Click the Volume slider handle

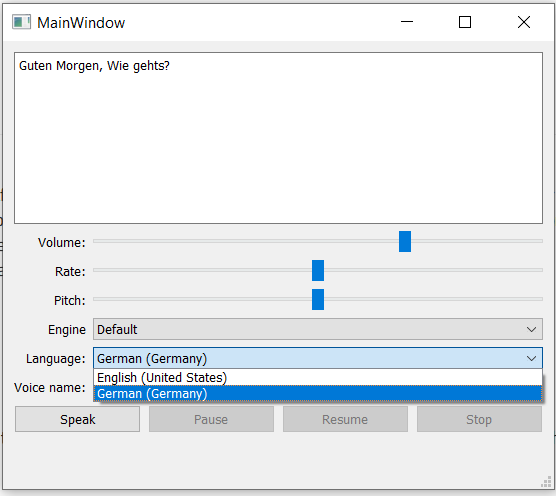405,241
